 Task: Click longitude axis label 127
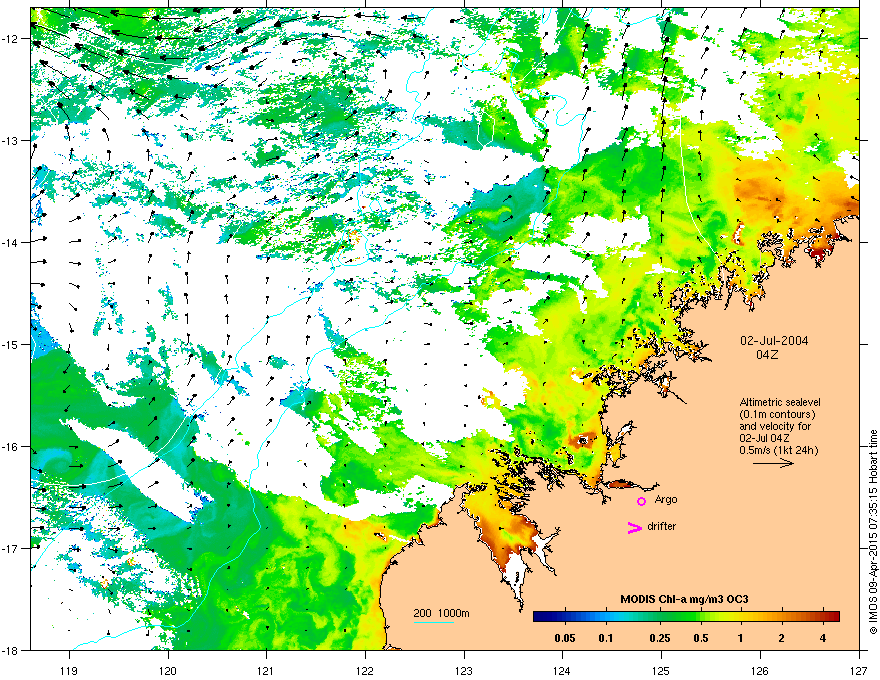859,670
